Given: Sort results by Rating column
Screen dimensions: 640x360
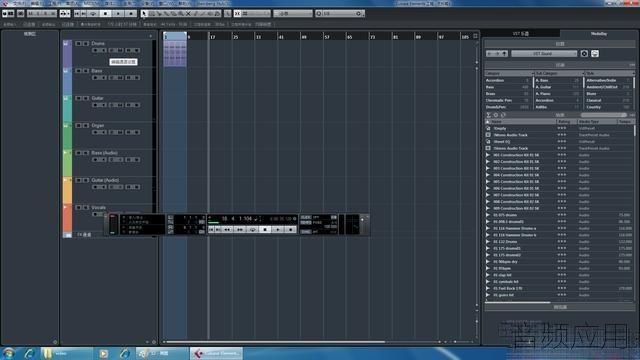Looking at the screenshot, I should pyautogui.click(x=567, y=122).
